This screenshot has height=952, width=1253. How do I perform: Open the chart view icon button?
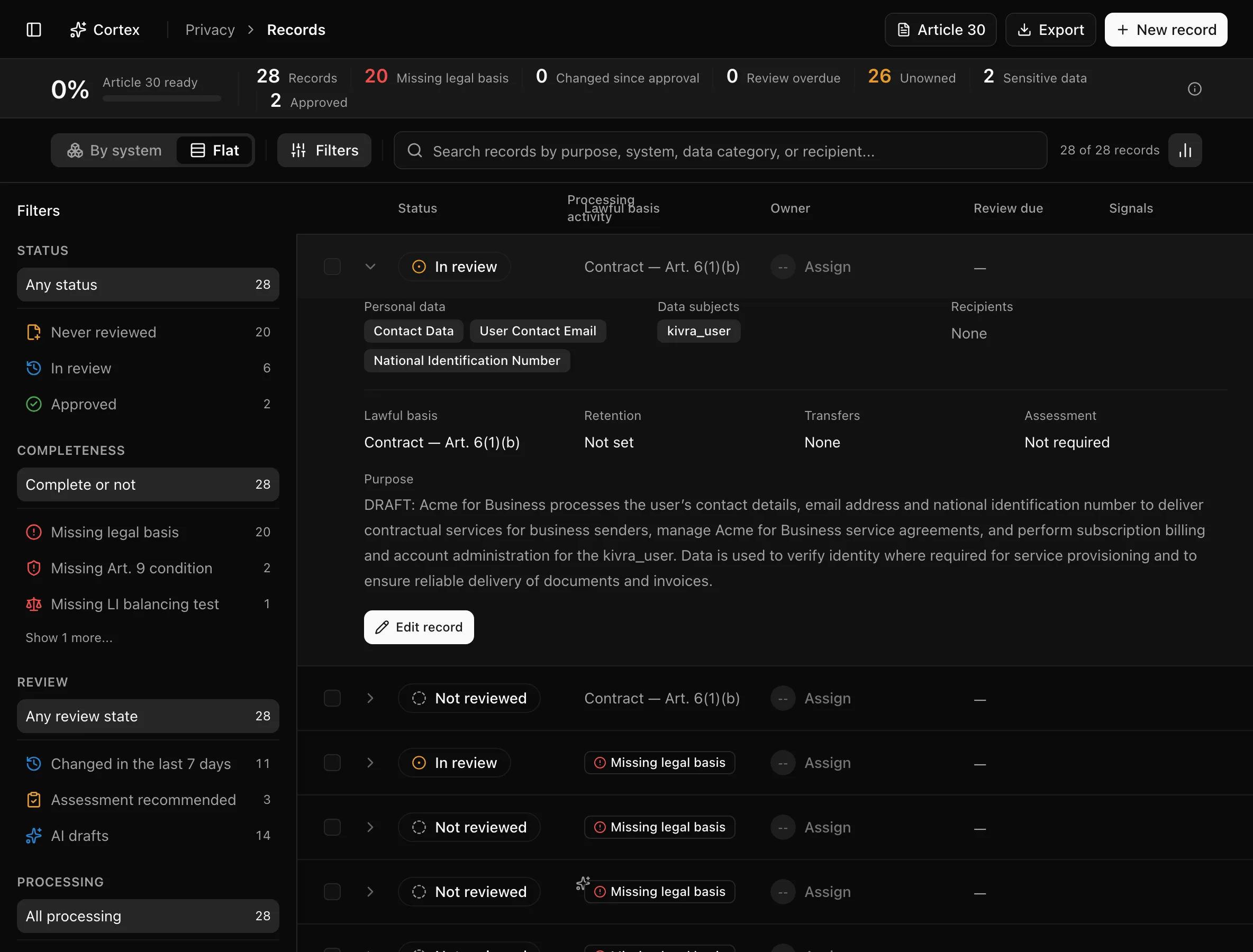point(1185,150)
